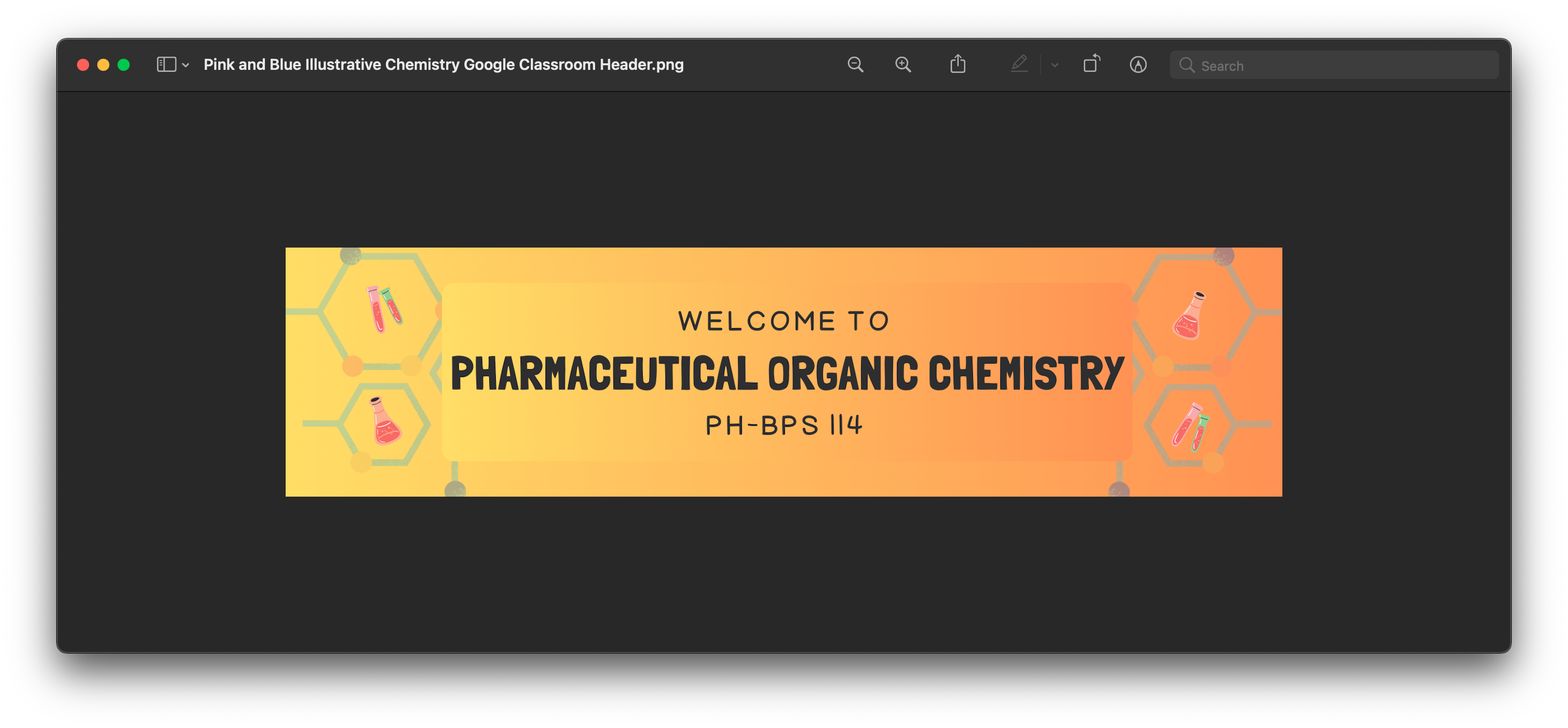1568x728 pixels.
Task: Expand the highlight options chevron
Action: pos(1054,65)
